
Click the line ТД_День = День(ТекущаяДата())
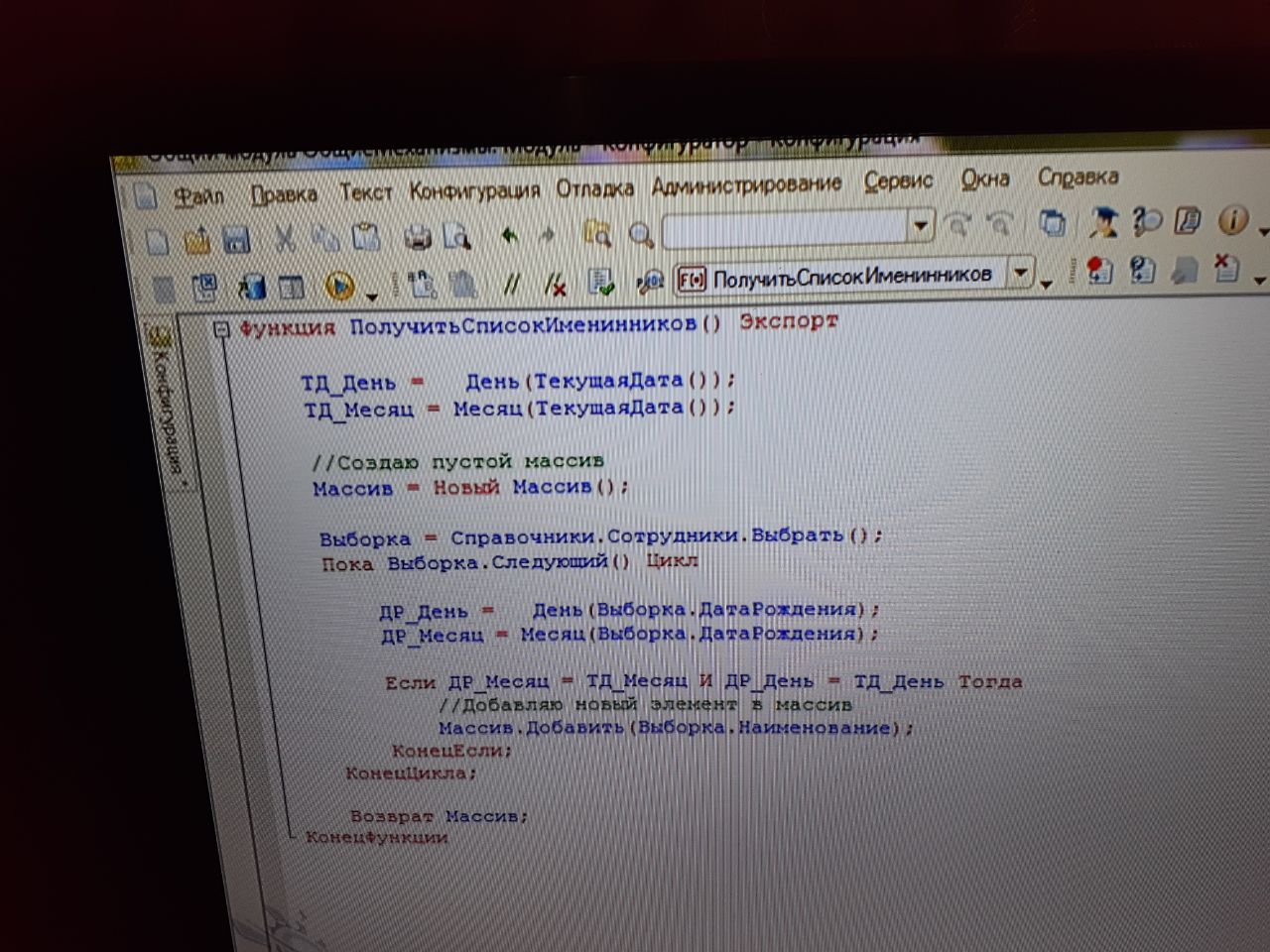[x=518, y=382]
